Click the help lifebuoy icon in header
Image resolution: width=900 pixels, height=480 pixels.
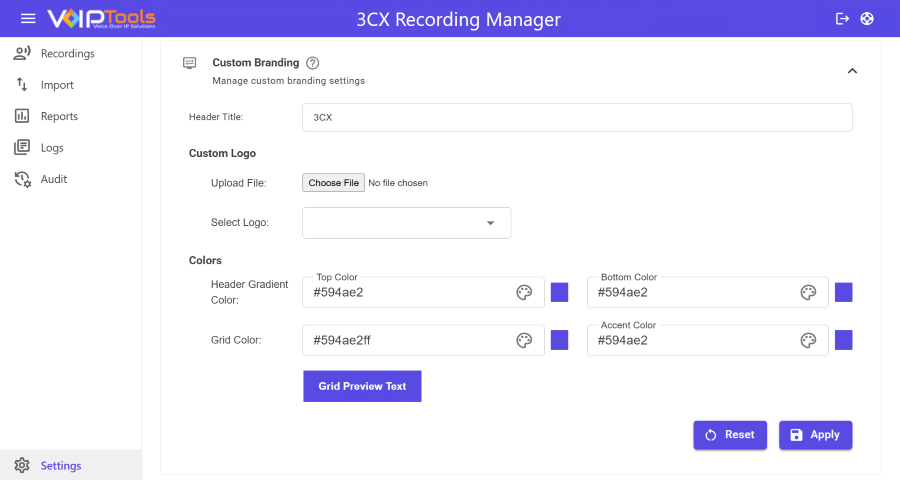(867, 19)
